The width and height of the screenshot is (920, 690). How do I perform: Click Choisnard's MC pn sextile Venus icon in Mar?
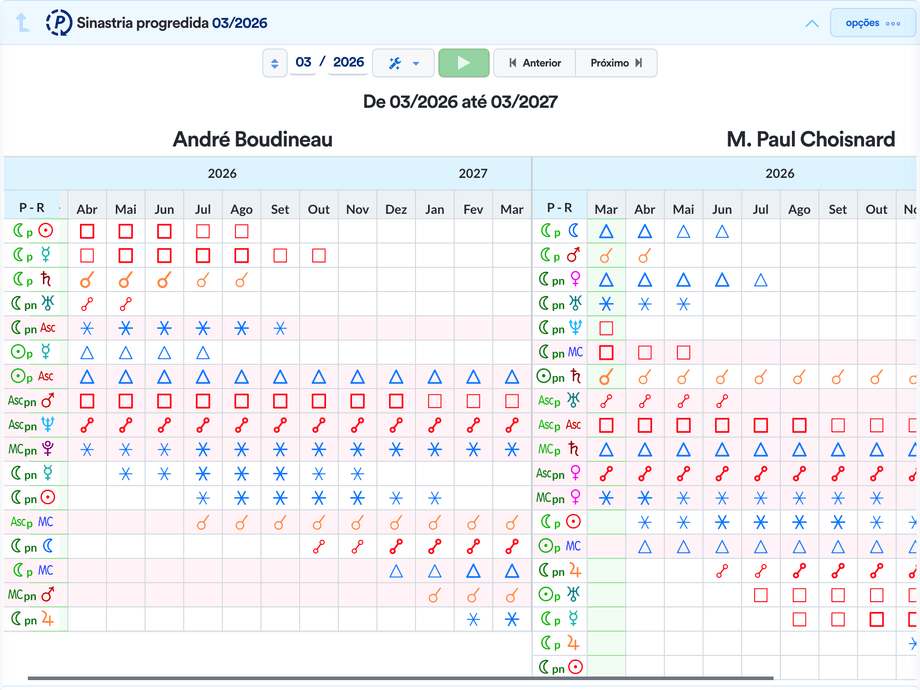[x=606, y=498]
